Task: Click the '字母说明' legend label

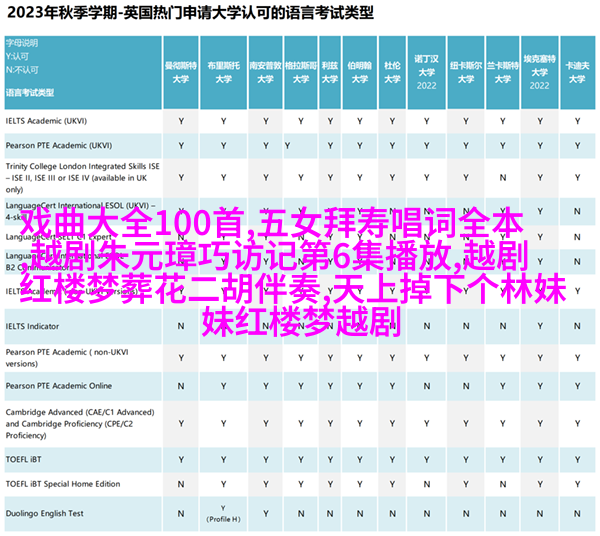Action: 22,43
